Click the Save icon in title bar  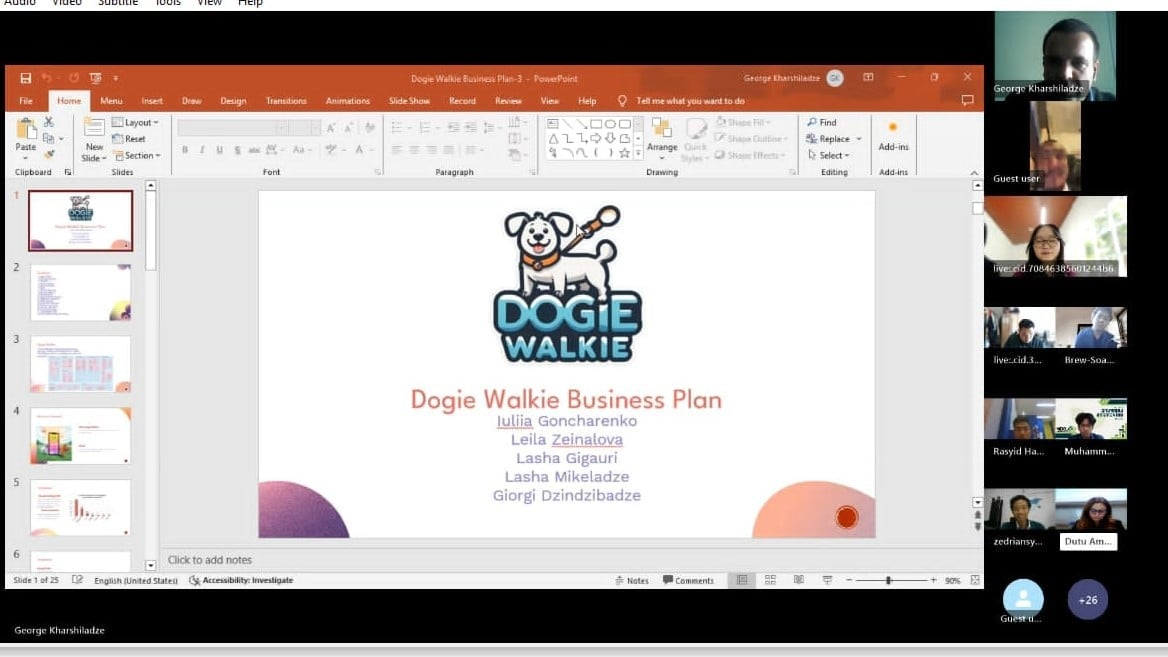tap(25, 78)
